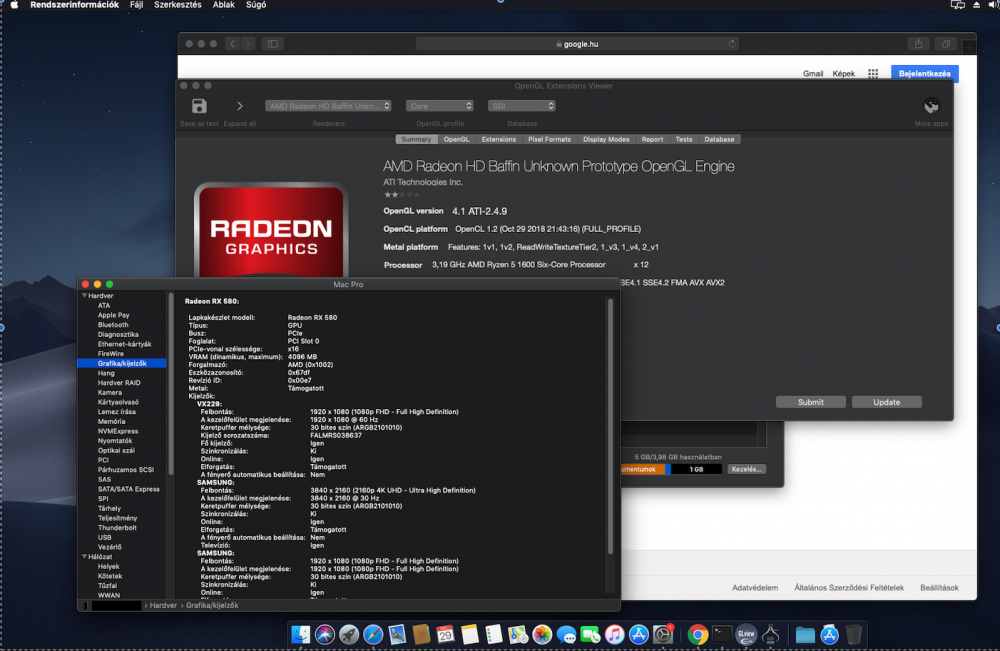Screen dimensions: 1000x651
Task: Open Launchpad rocket icon in Dock
Action: [349, 634]
